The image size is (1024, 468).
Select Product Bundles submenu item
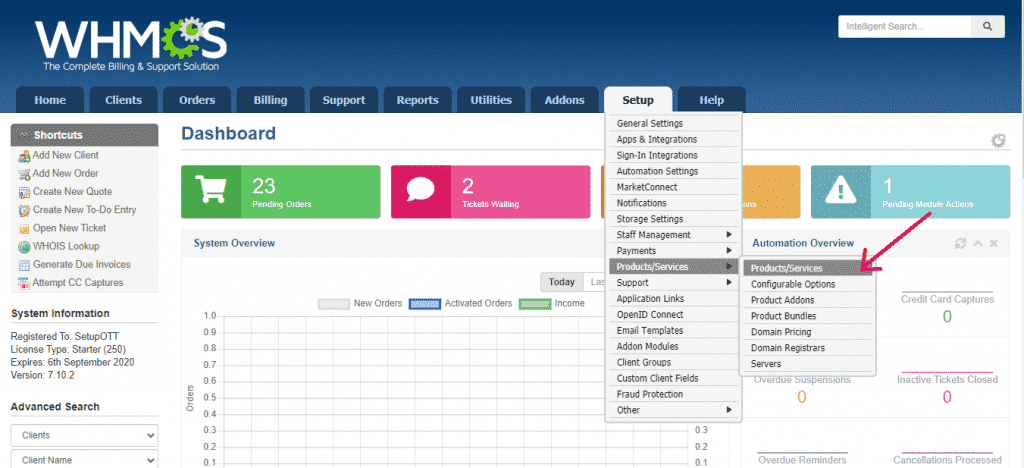coord(808,316)
